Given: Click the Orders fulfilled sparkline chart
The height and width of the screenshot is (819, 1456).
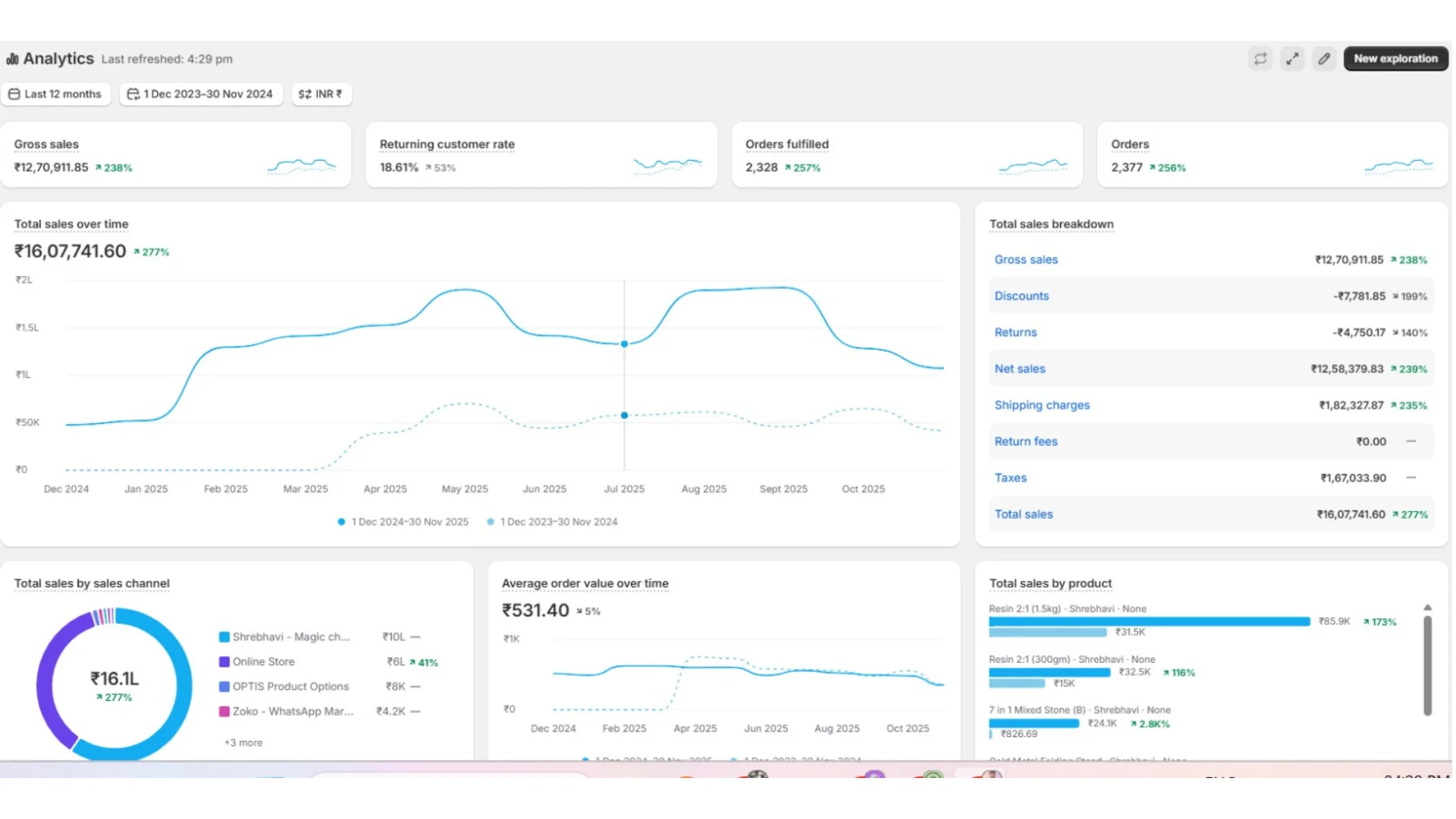Looking at the screenshot, I should click(x=1033, y=165).
